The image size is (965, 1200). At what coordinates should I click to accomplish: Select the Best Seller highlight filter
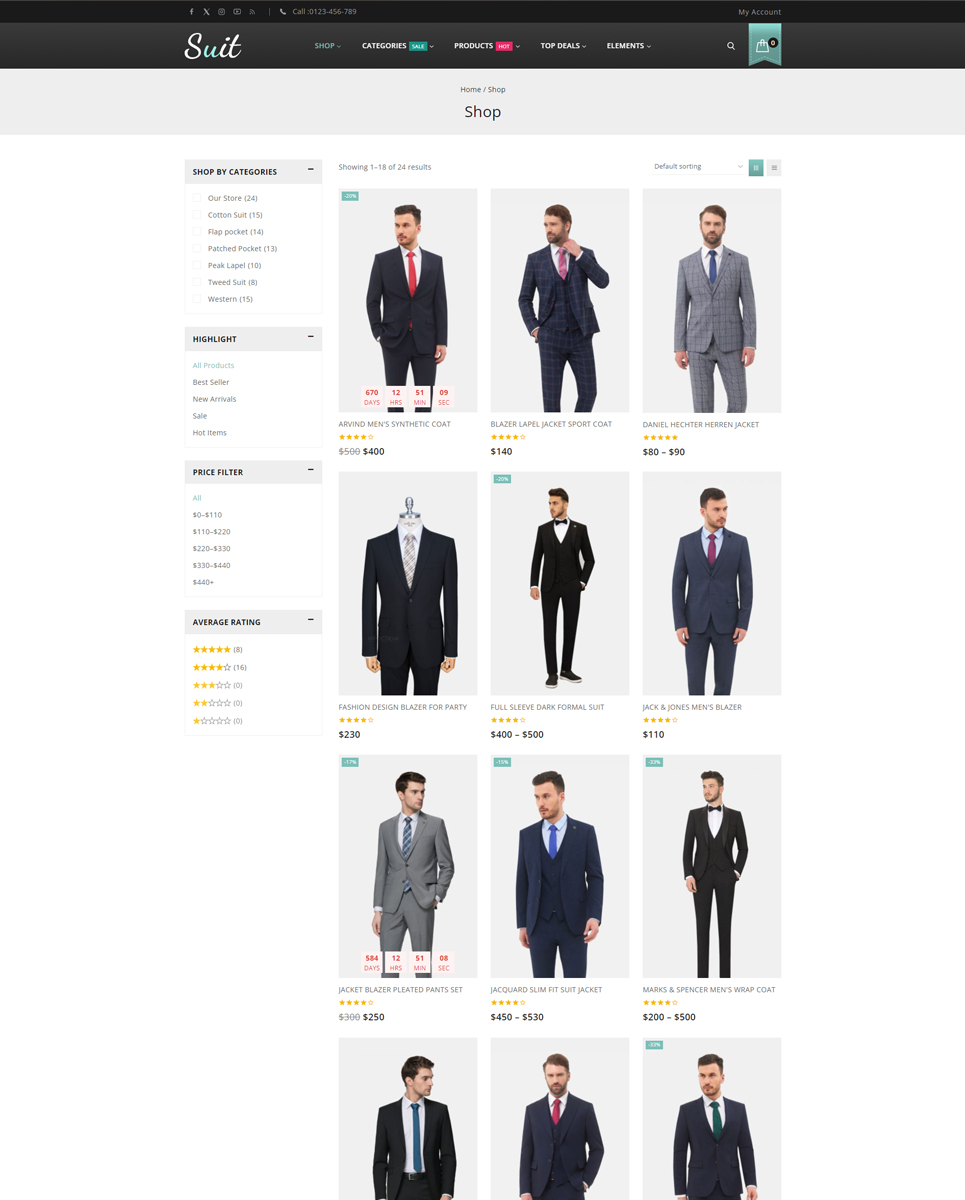(x=211, y=382)
